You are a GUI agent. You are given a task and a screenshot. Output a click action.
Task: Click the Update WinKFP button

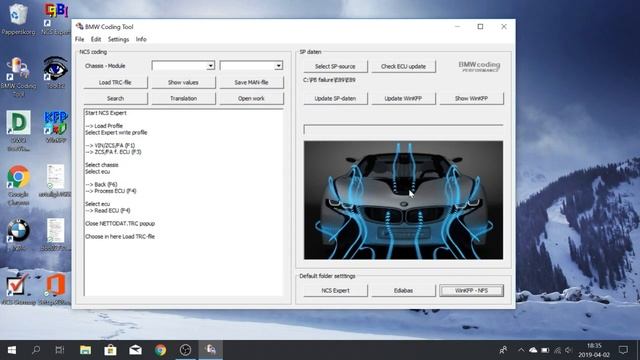403,98
